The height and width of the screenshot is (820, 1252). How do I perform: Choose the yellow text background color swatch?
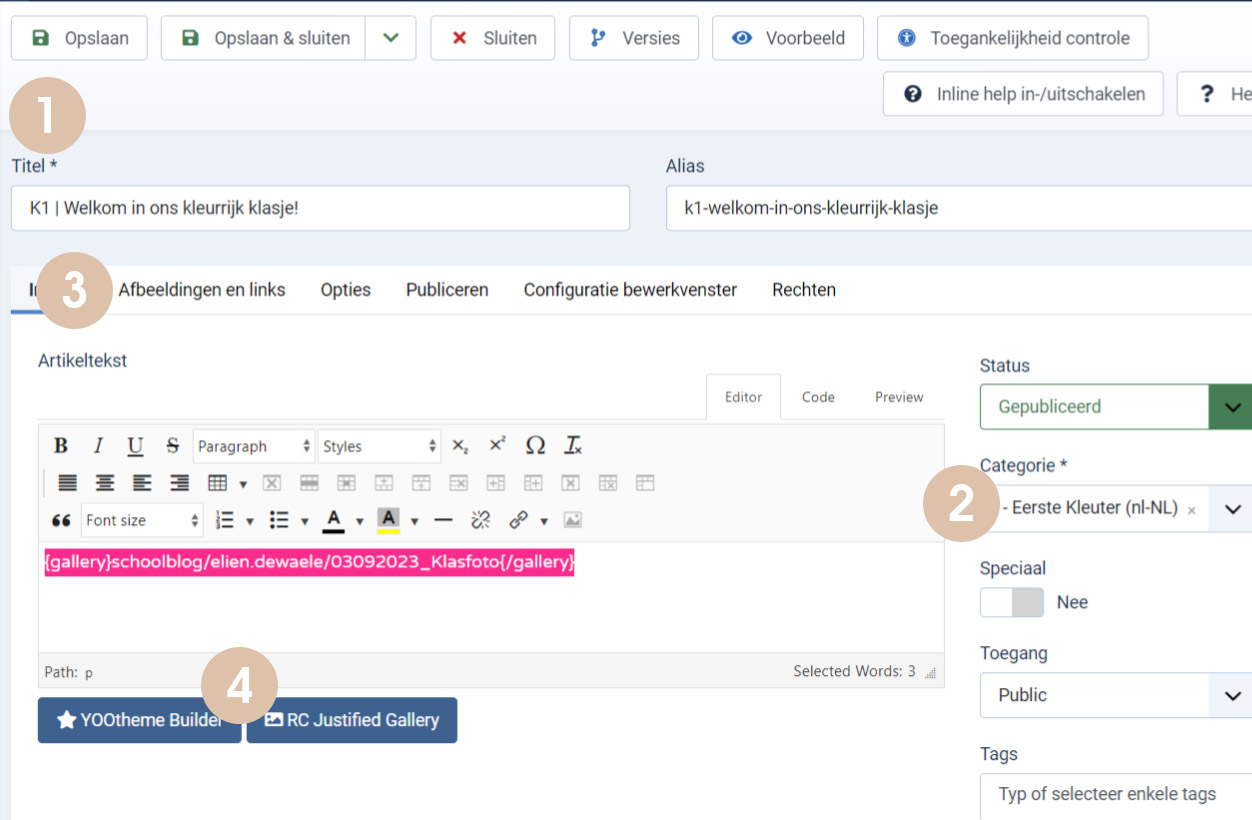388,520
